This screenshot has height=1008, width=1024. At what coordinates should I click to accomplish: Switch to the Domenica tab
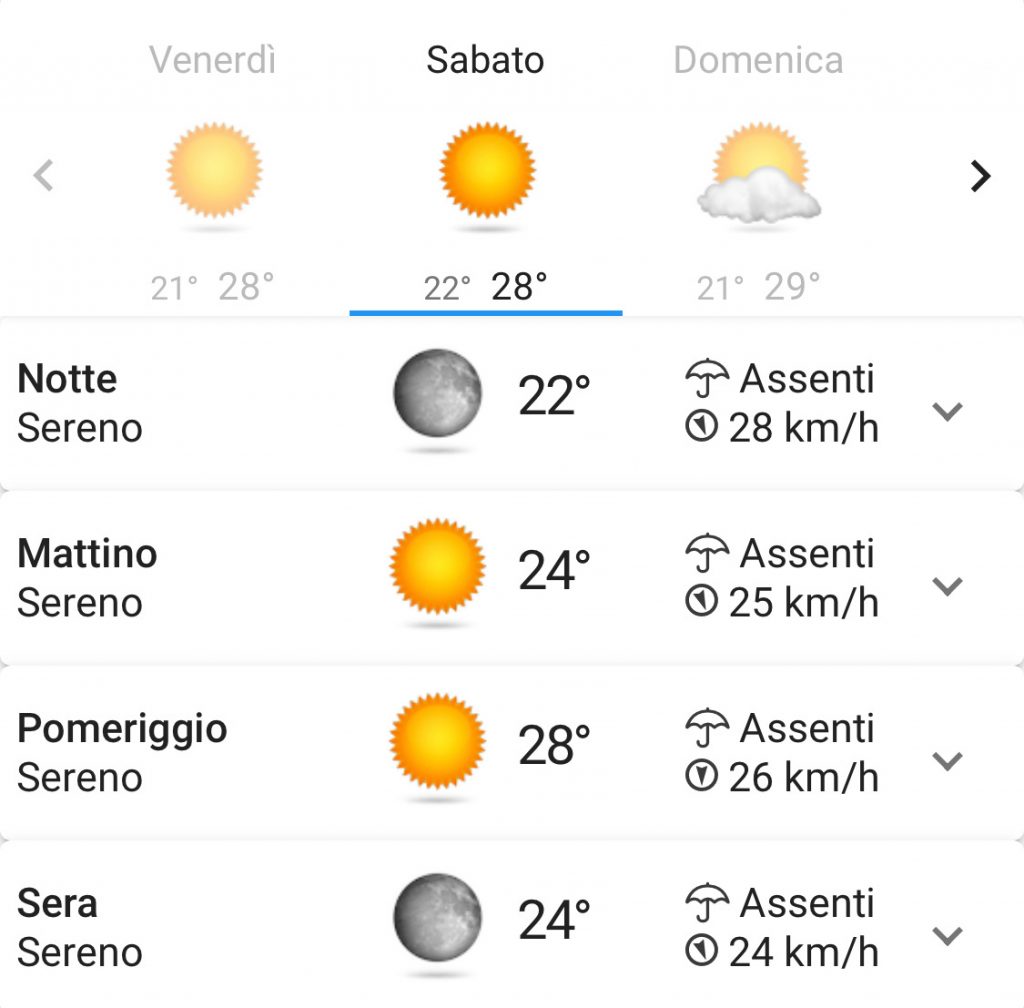pyautogui.click(x=759, y=60)
